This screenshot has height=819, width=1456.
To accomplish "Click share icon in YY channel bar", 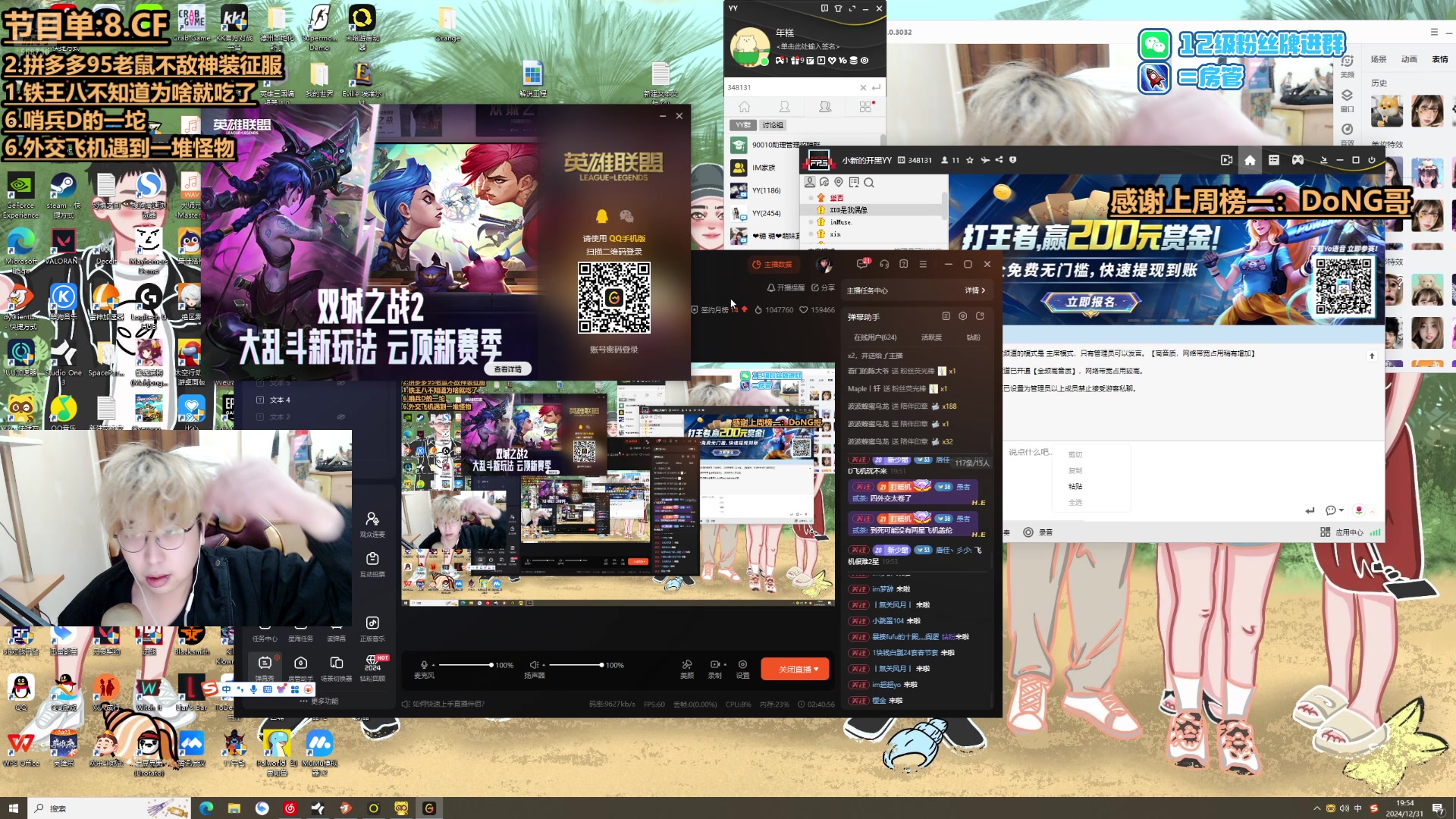I will point(999,160).
